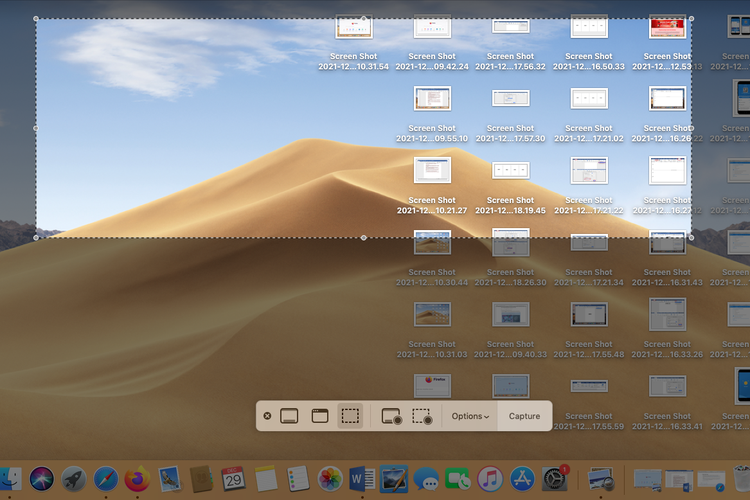Open Contacts book icon in Dock
The width and height of the screenshot is (750, 500).
point(201,478)
